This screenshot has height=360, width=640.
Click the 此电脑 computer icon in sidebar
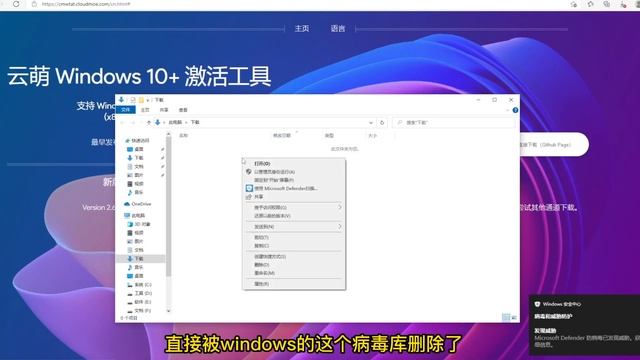coord(127,216)
